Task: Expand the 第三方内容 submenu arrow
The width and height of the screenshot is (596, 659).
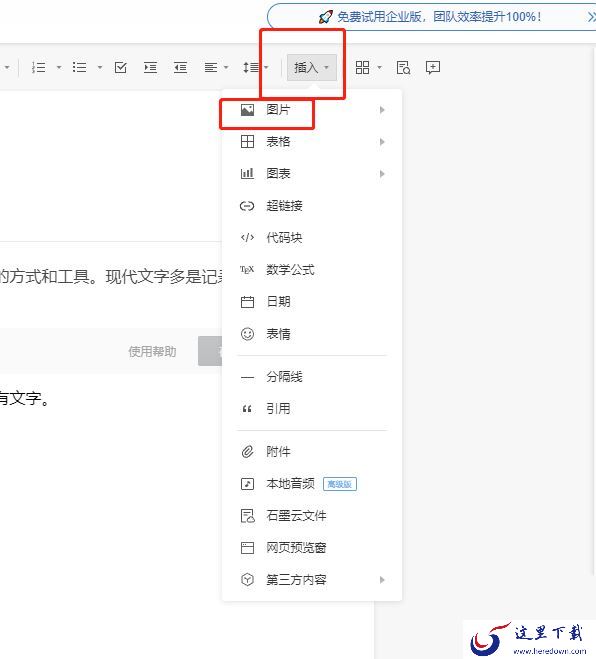Action: (x=382, y=580)
